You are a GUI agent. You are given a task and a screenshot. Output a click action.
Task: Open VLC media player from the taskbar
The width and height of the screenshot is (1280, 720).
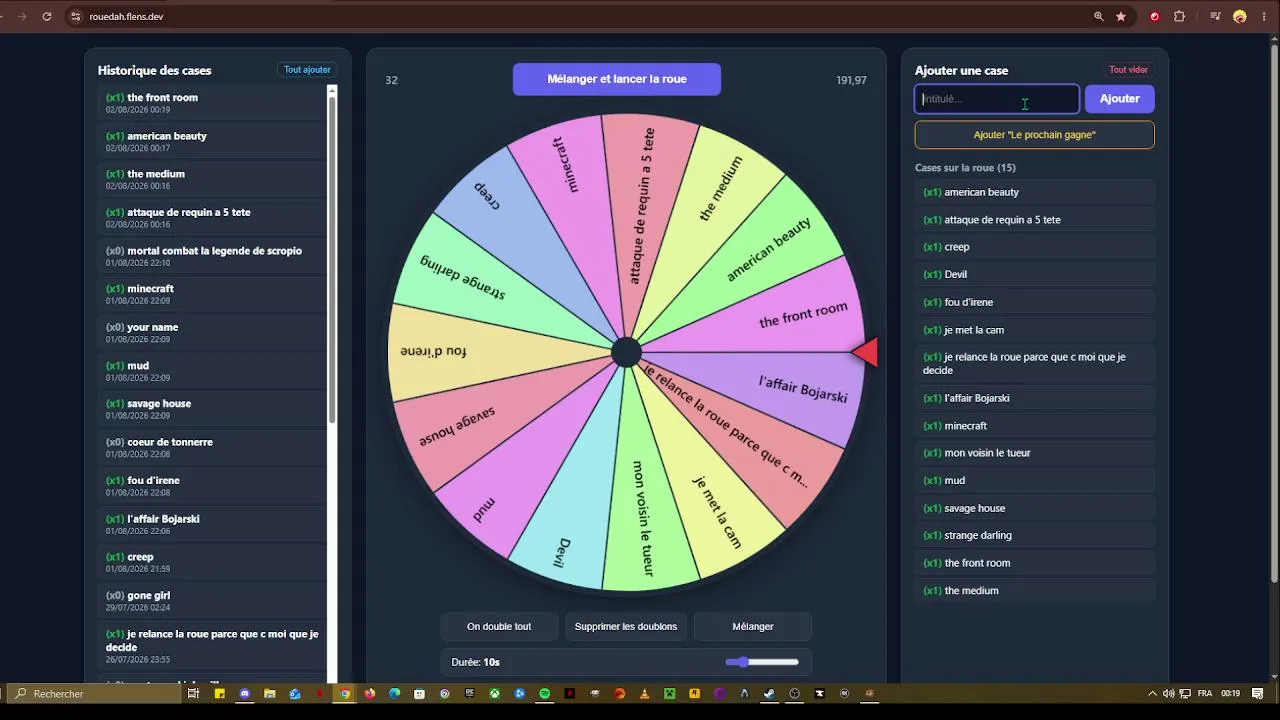tap(644, 693)
